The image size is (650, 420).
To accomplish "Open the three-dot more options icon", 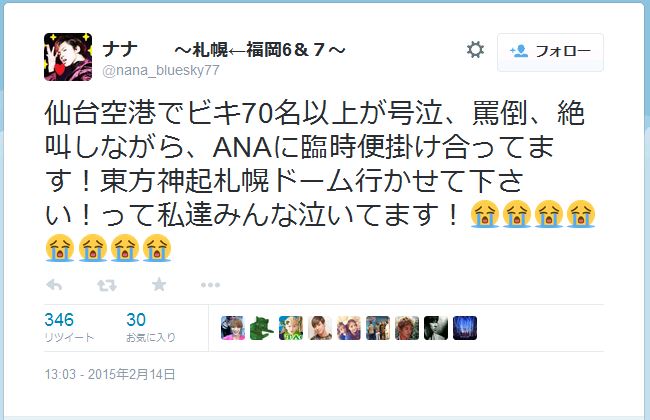I will point(210,285).
